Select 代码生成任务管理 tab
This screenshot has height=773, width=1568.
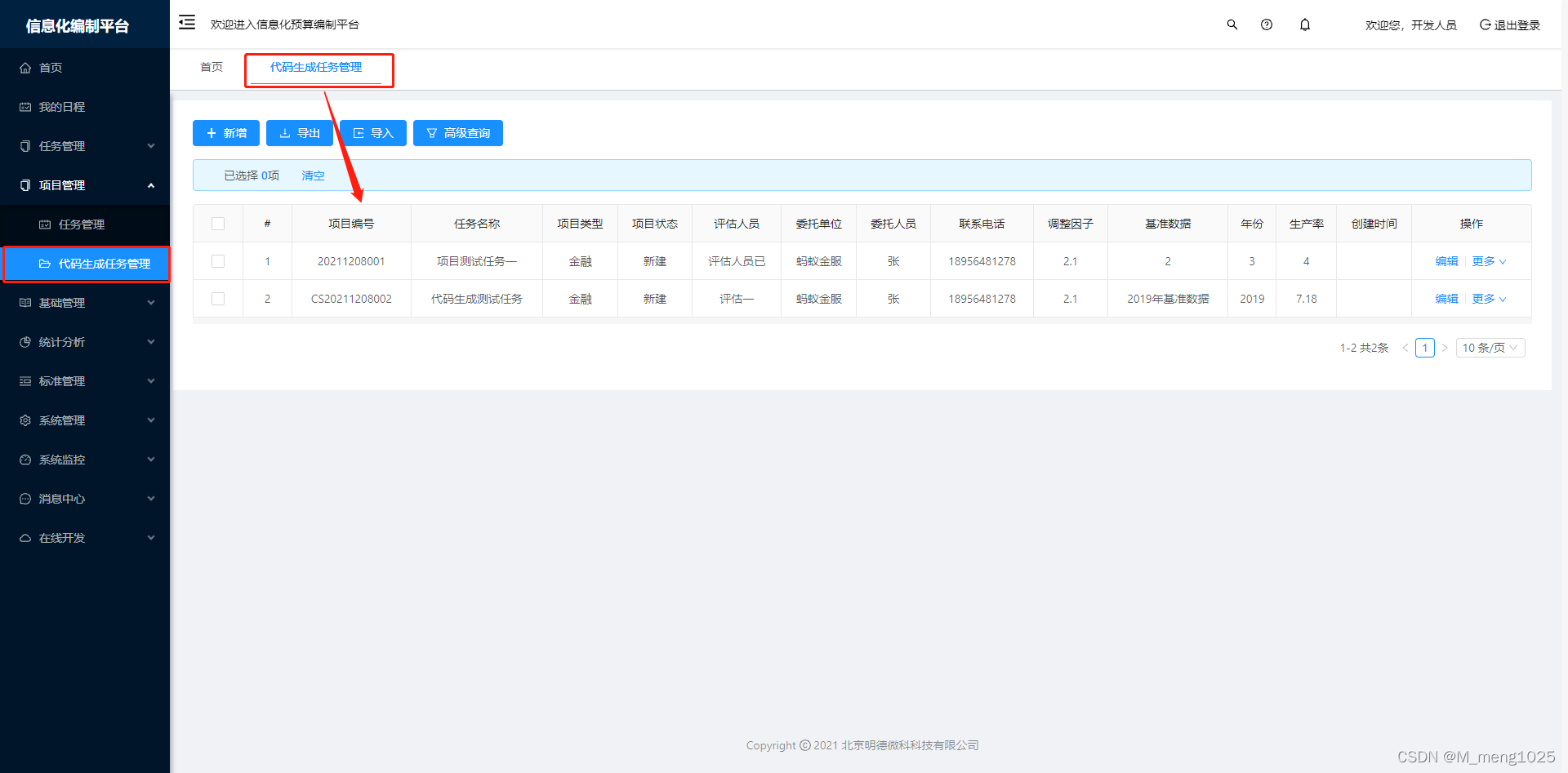(316, 67)
